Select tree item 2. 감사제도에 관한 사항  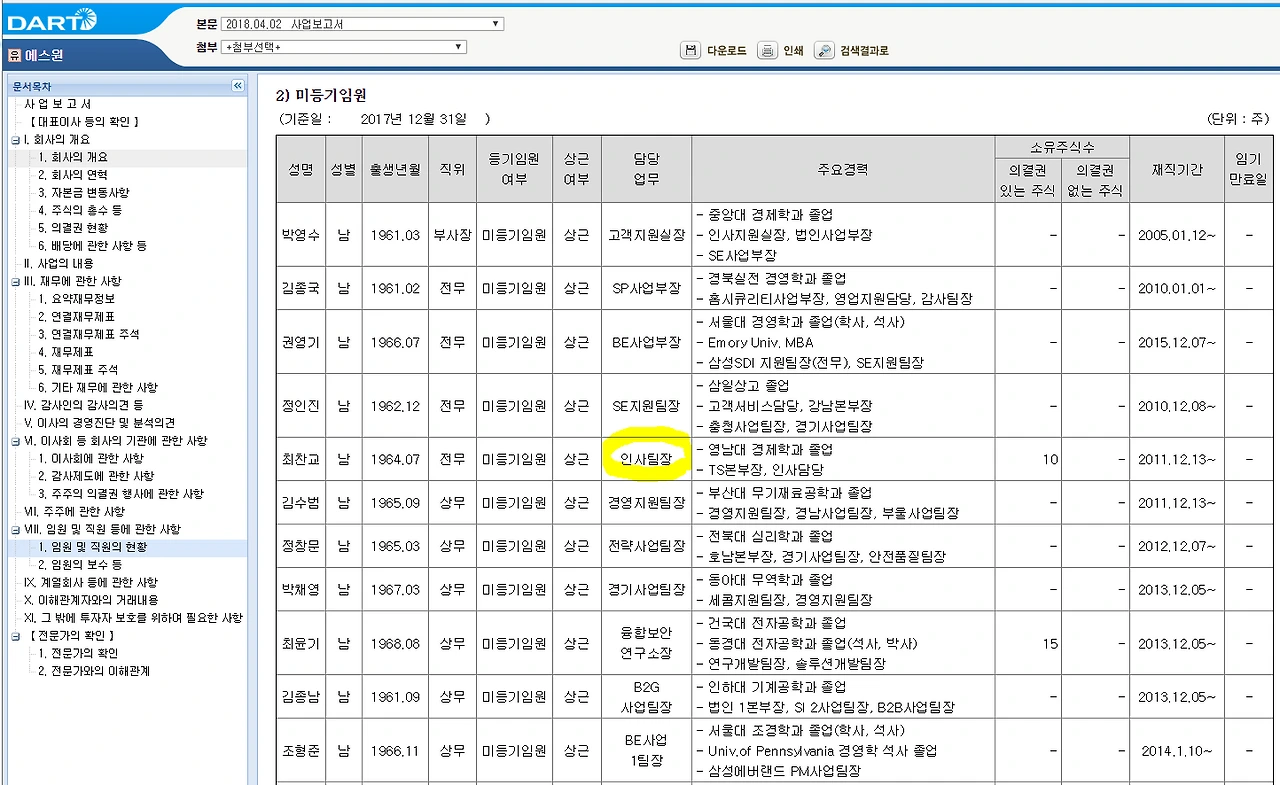pyautogui.click(x=97, y=476)
